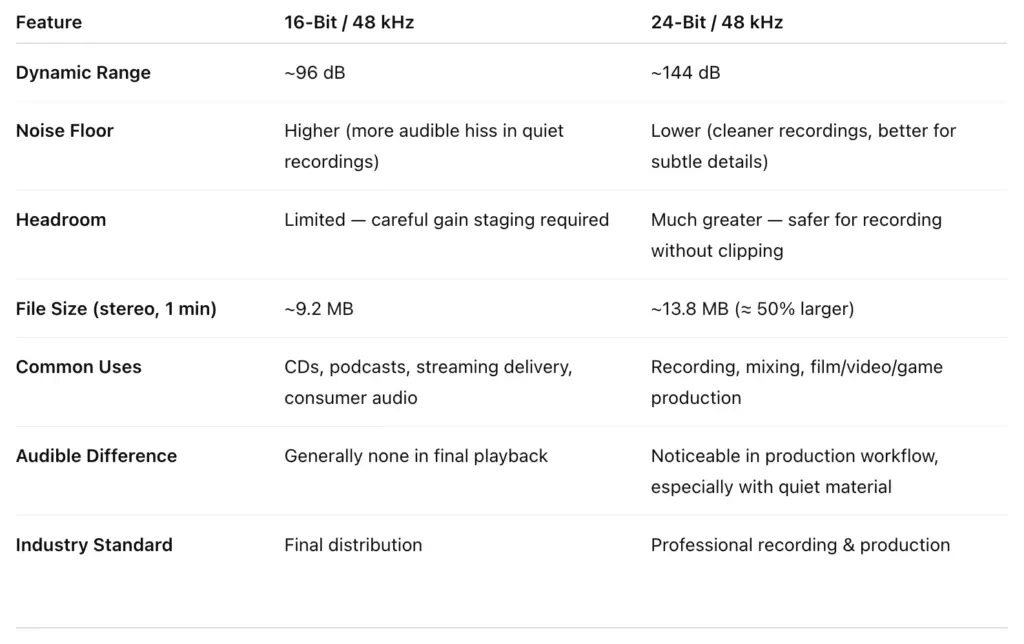Click the 16-Bit / 48 kHz column header
Viewport: 1024px width, 644px height.
click(348, 22)
